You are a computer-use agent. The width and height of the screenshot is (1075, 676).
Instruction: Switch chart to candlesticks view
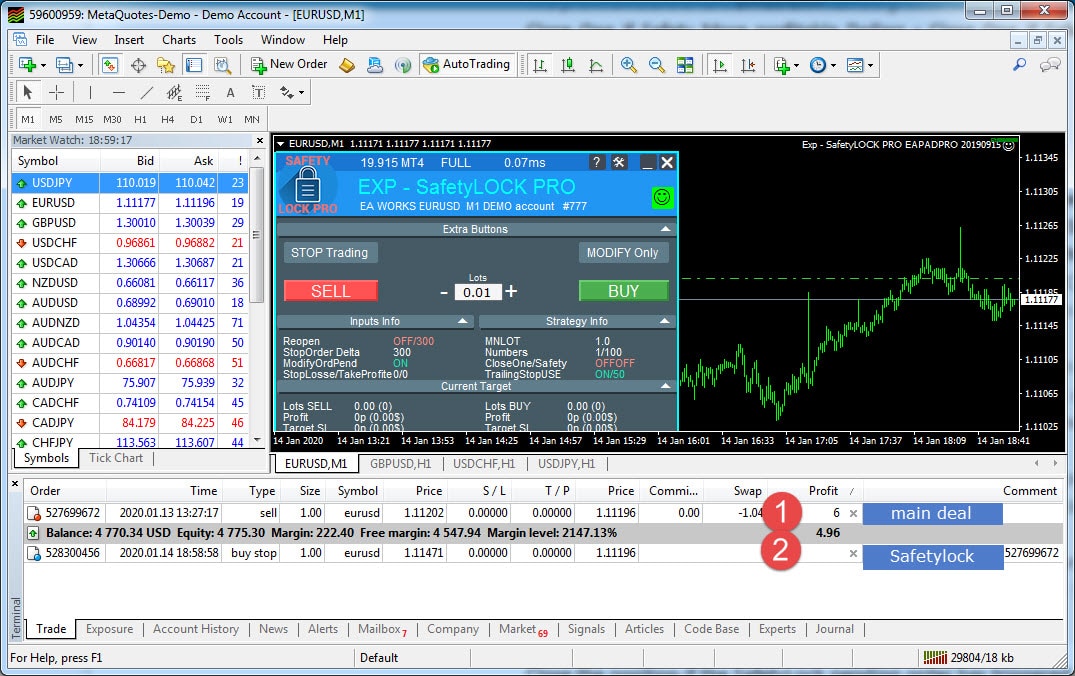click(x=568, y=65)
